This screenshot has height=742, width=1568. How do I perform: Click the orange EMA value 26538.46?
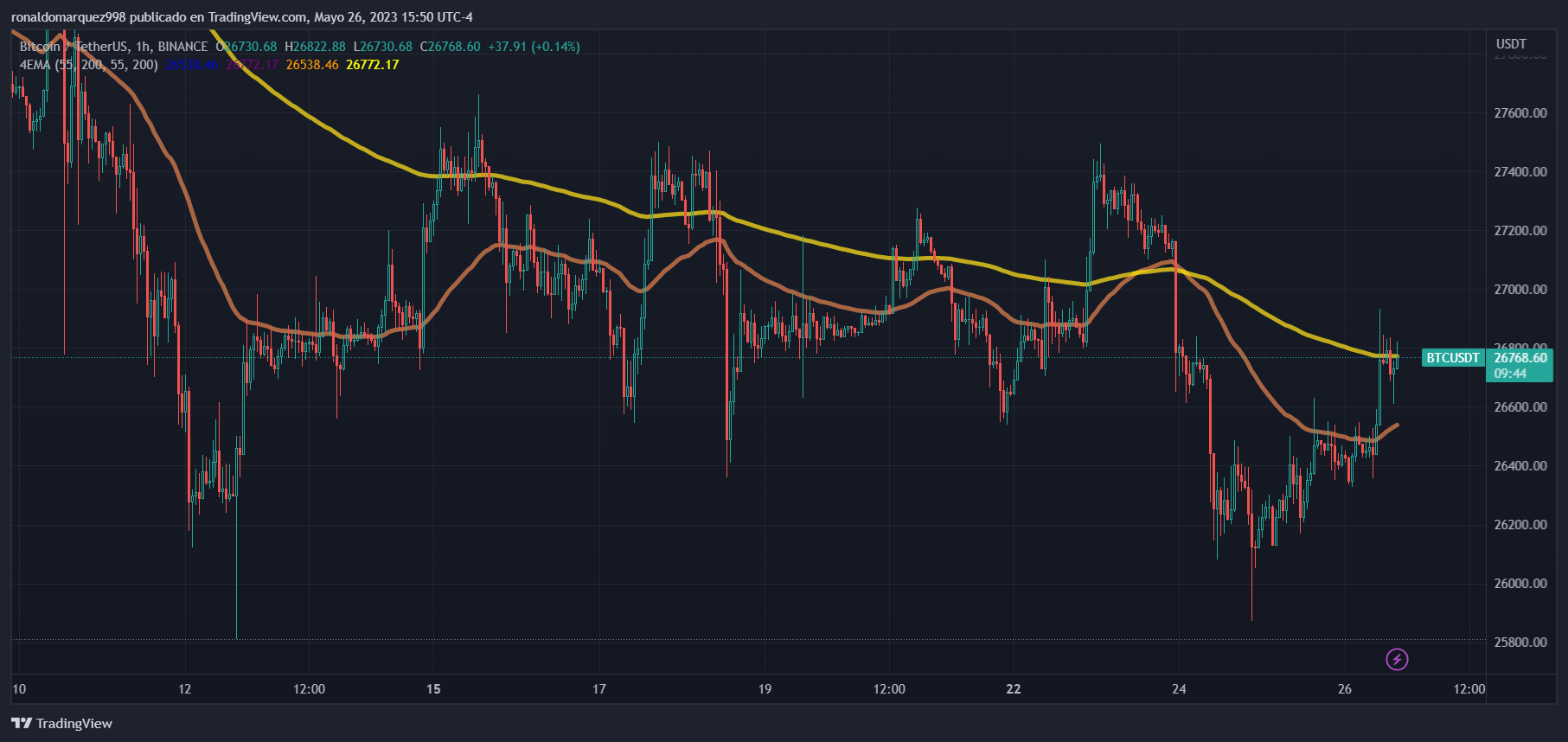click(x=312, y=65)
